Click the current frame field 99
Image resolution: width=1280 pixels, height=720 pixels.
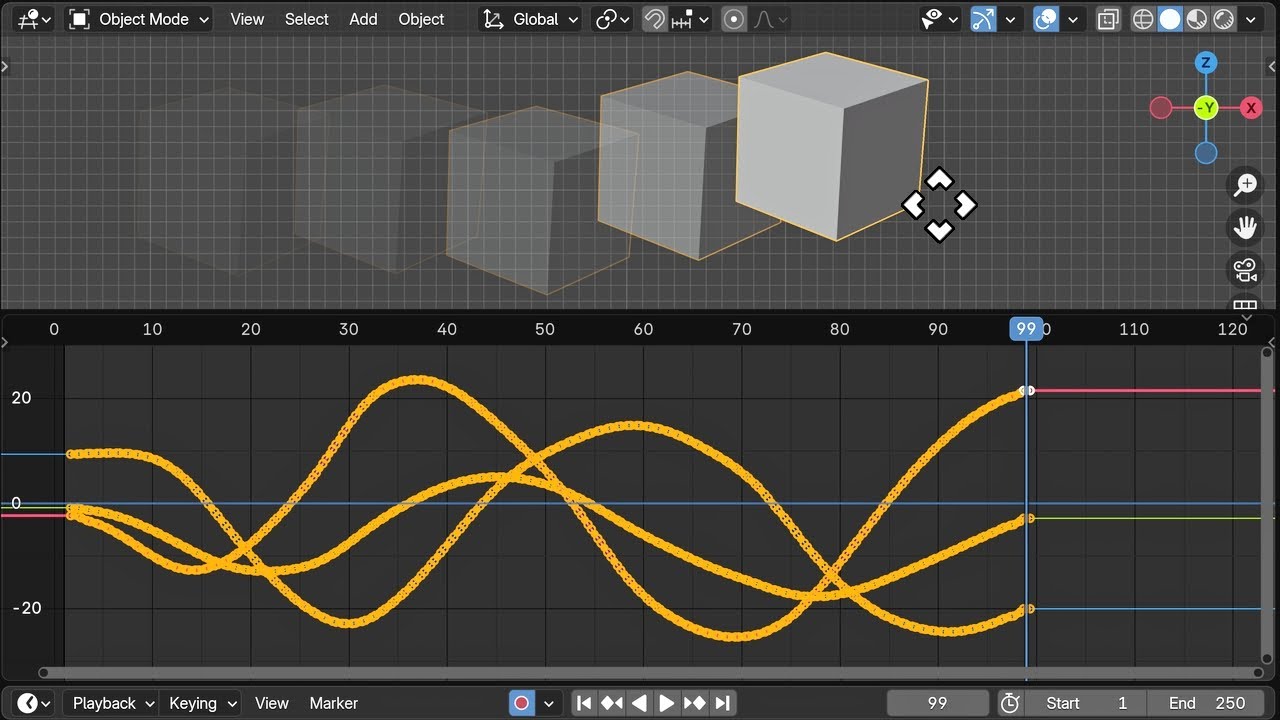coord(937,703)
